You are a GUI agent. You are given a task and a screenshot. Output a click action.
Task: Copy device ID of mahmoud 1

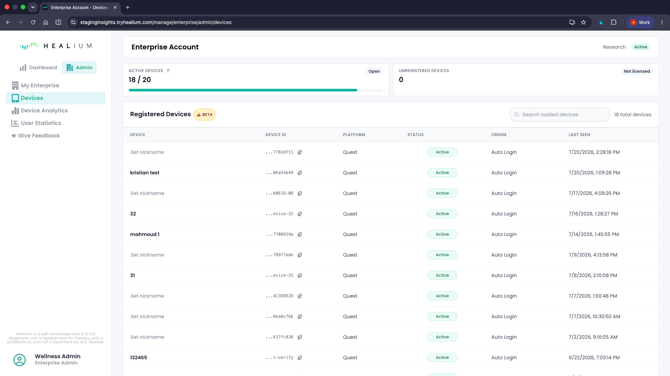[300, 234]
